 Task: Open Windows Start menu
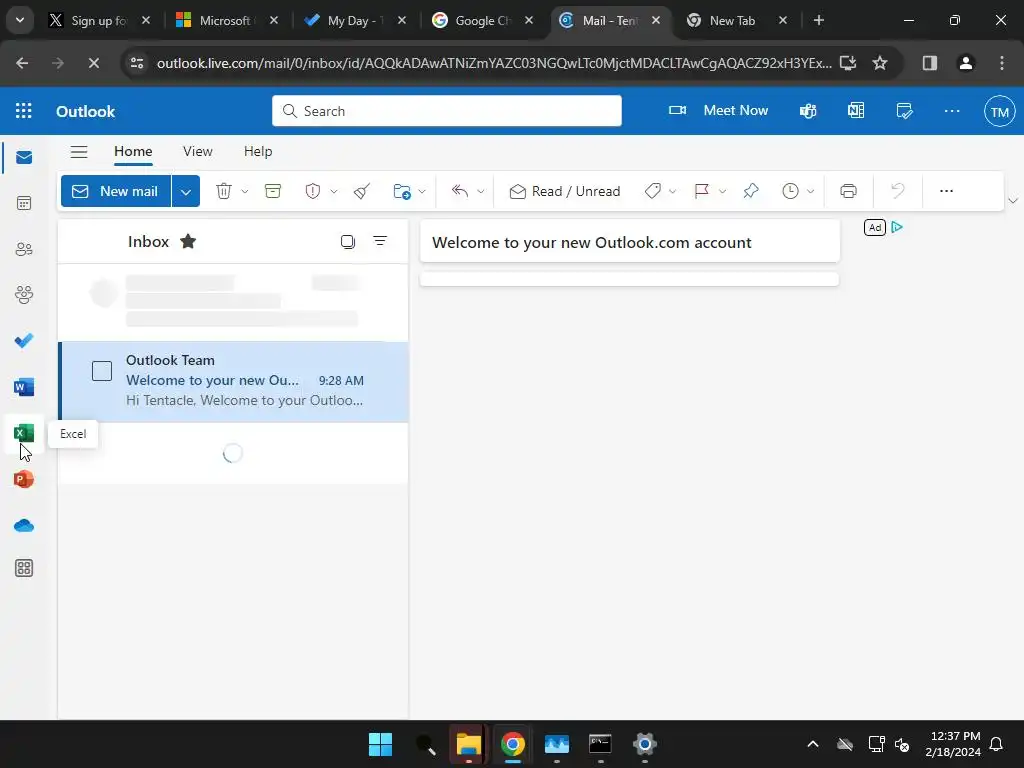(x=381, y=744)
